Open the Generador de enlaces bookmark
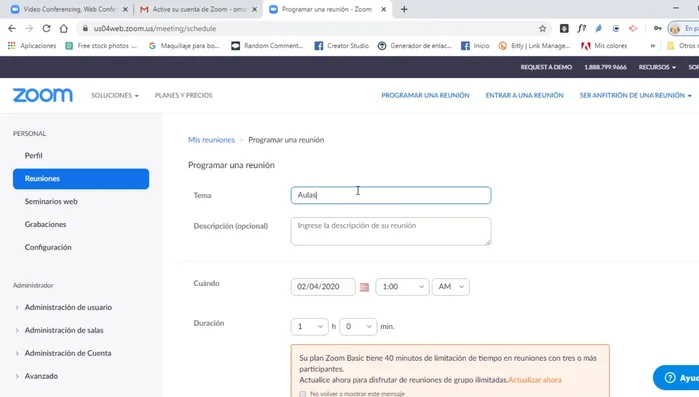Image resolution: width=699 pixels, height=397 pixels. tap(415, 46)
